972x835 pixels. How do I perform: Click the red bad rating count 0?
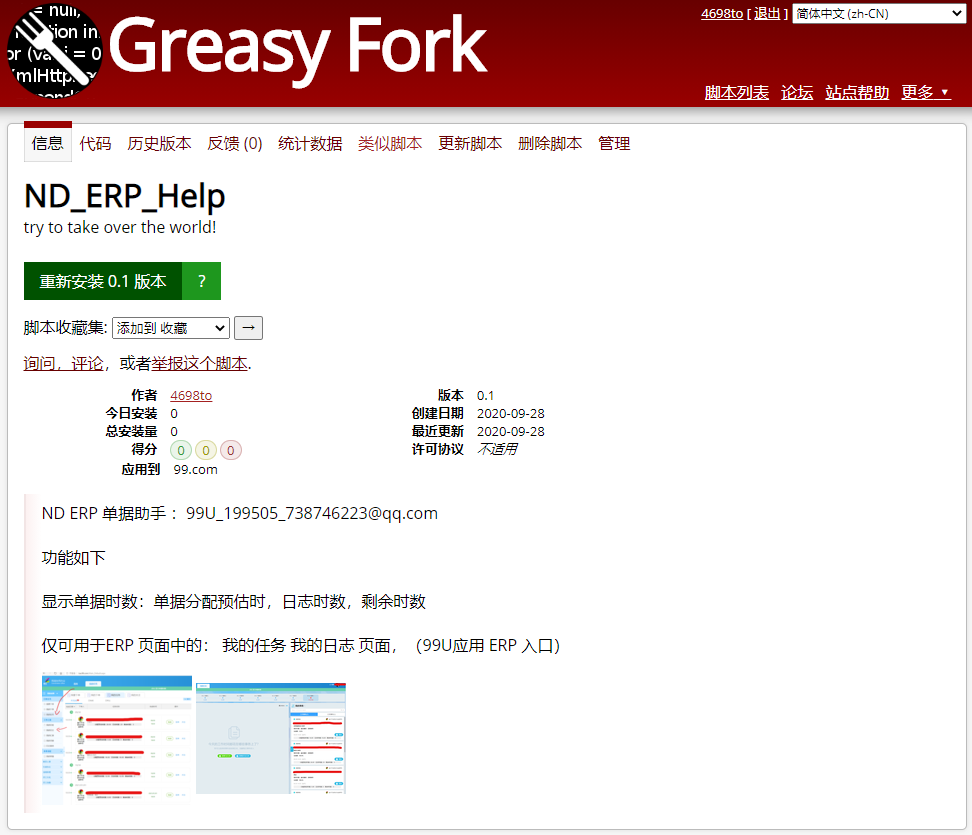click(231, 451)
